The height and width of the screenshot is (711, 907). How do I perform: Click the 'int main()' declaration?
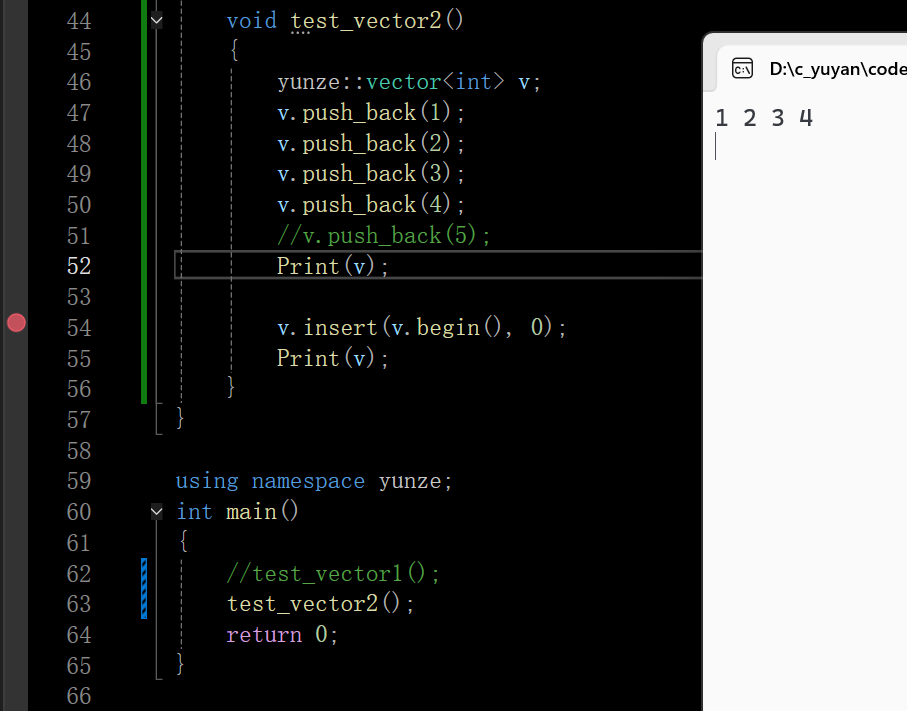[237, 511]
